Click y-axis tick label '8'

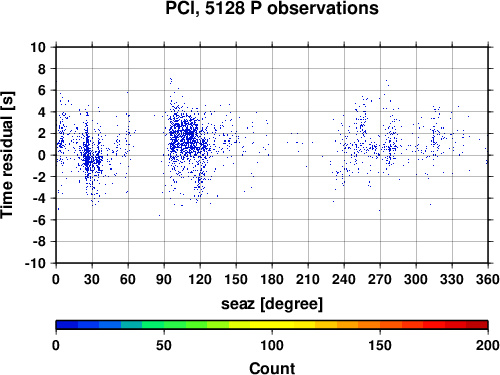(x=42, y=69)
